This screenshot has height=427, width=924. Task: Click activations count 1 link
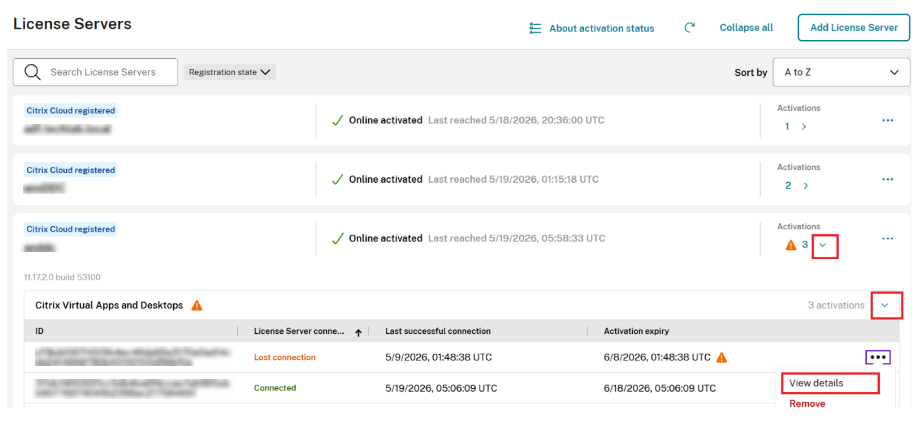point(787,127)
